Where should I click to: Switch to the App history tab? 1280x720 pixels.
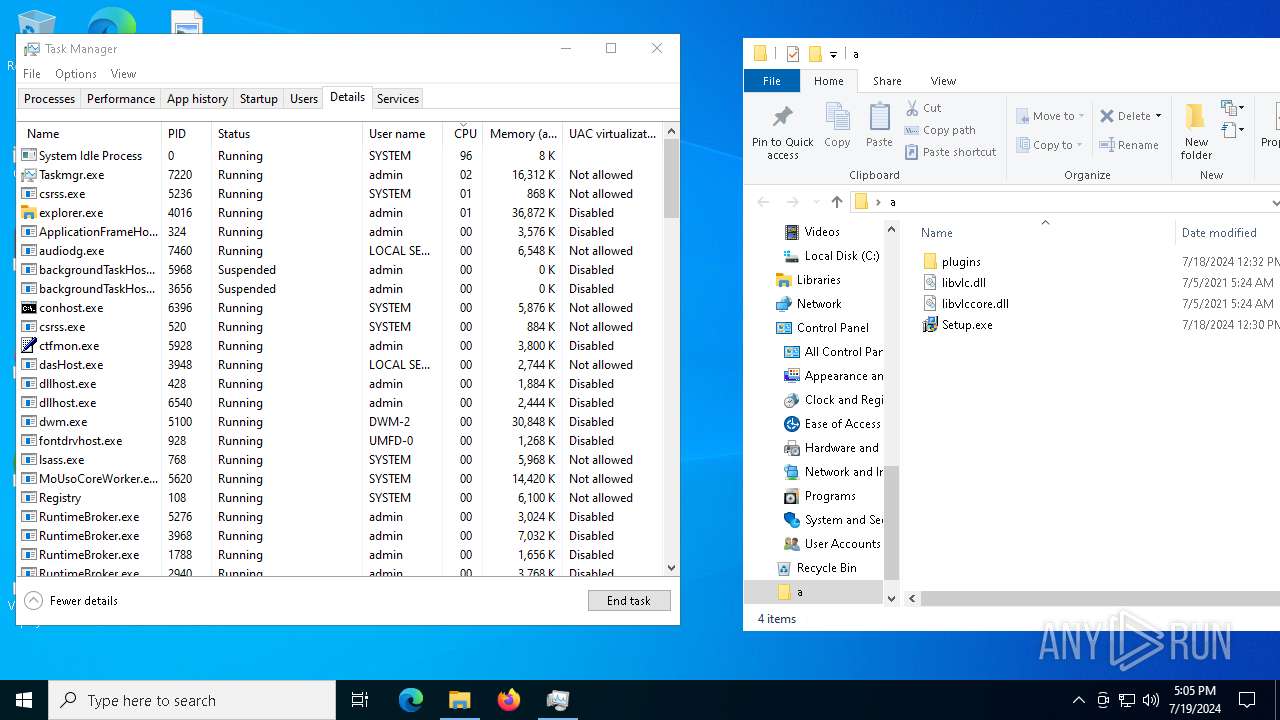point(197,99)
